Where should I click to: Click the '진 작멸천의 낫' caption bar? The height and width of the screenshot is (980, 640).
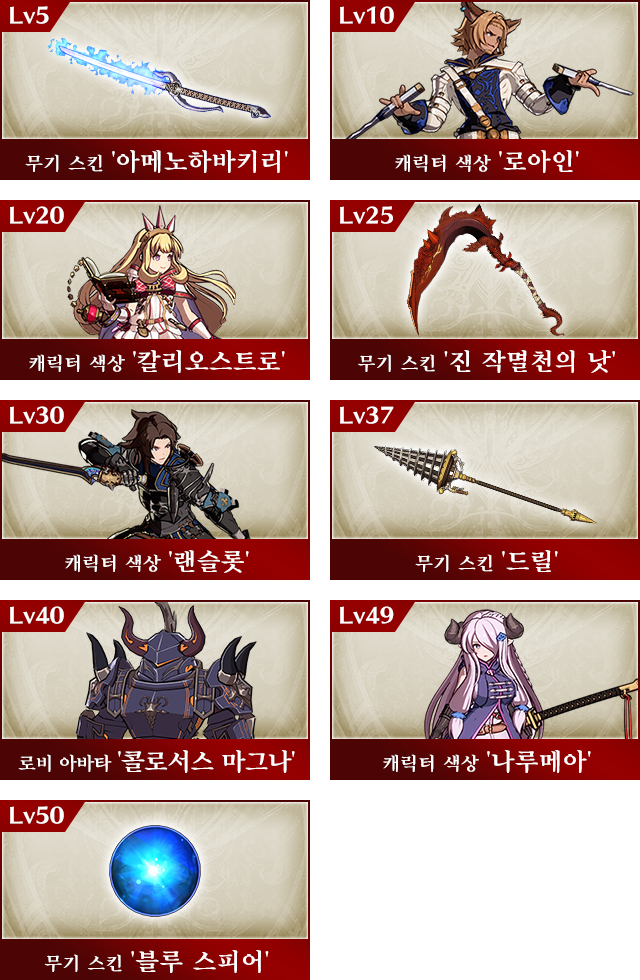pos(485,361)
